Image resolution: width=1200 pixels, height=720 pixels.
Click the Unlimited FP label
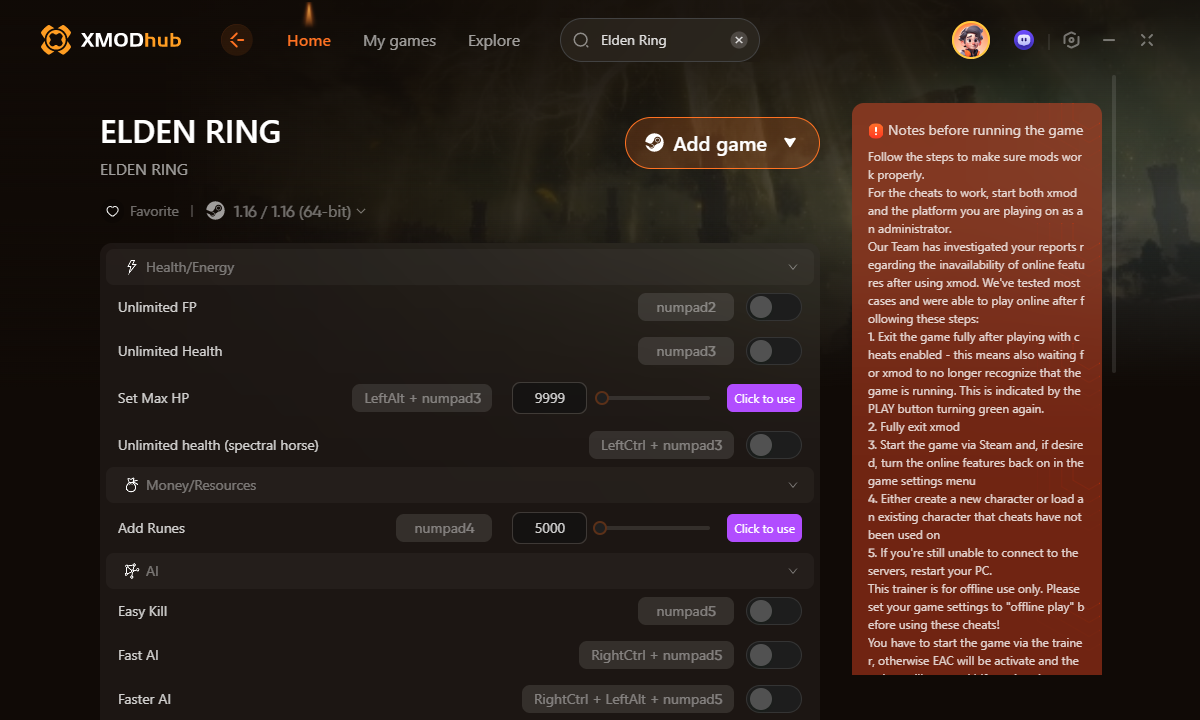pos(157,307)
